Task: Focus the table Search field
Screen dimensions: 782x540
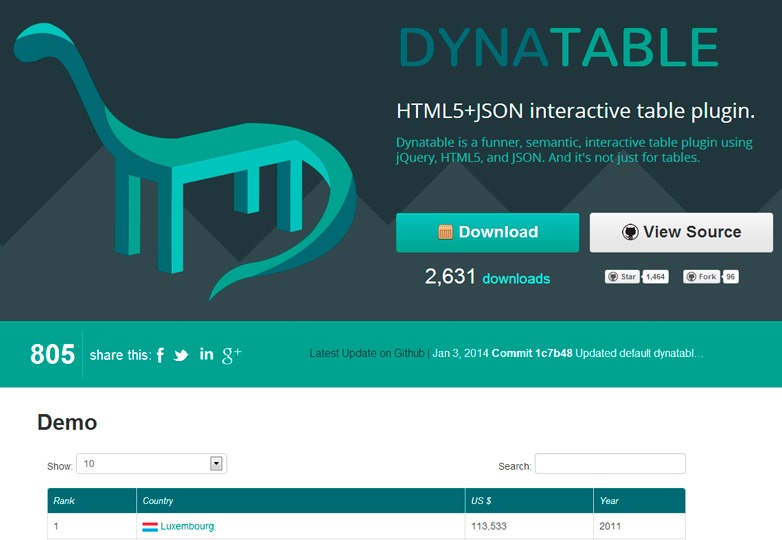Action: [x=610, y=464]
